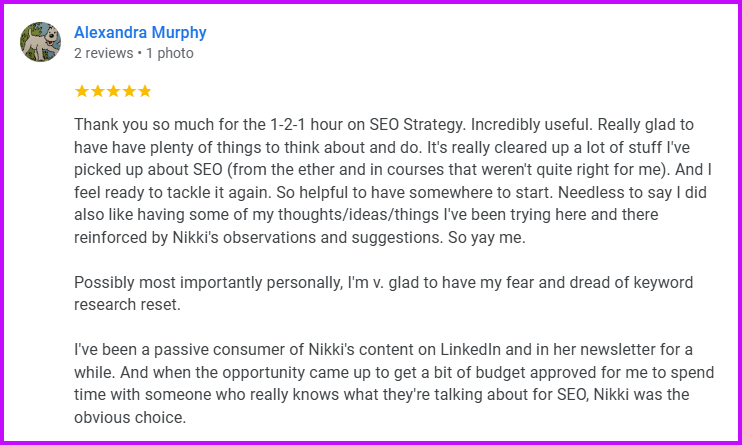Click the fourth star in the rating
Screen dimensions: 742x445
pos(128,91)
